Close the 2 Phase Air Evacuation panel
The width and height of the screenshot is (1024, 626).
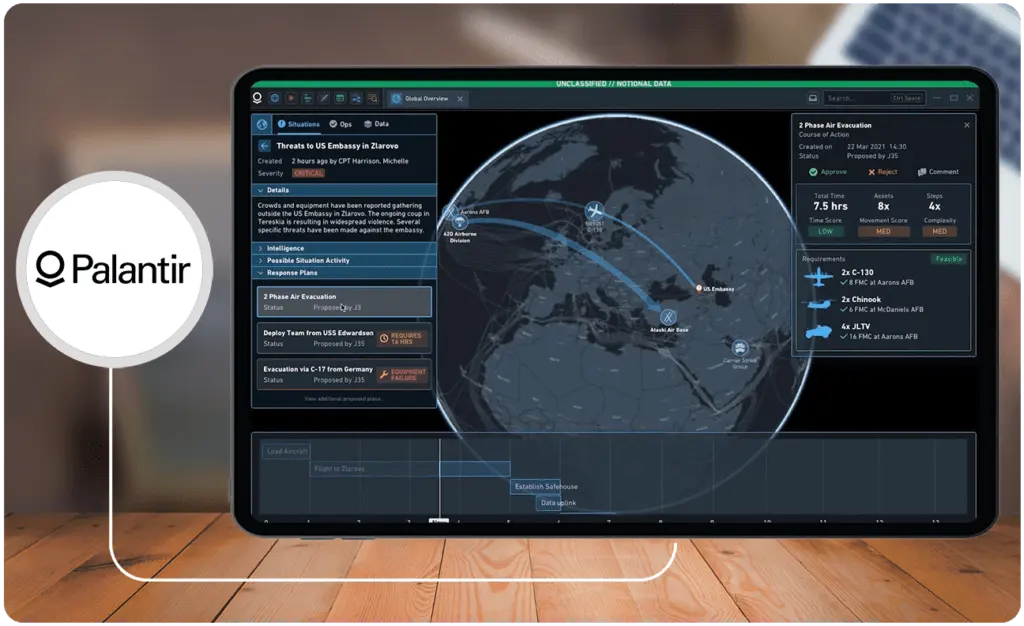(967, 125)
